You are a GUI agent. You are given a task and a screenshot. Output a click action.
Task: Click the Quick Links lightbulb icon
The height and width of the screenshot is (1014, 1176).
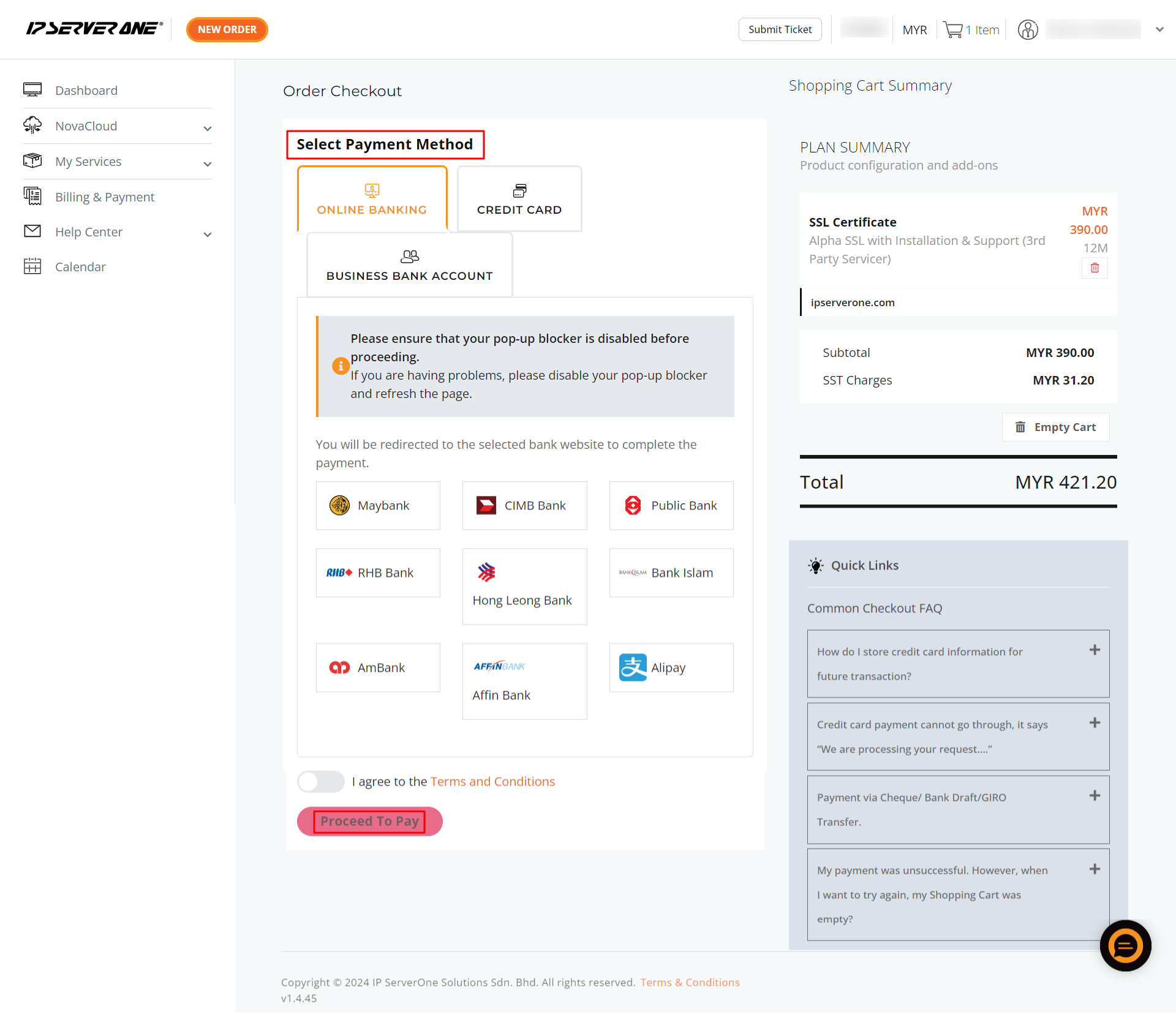(816, 566)
